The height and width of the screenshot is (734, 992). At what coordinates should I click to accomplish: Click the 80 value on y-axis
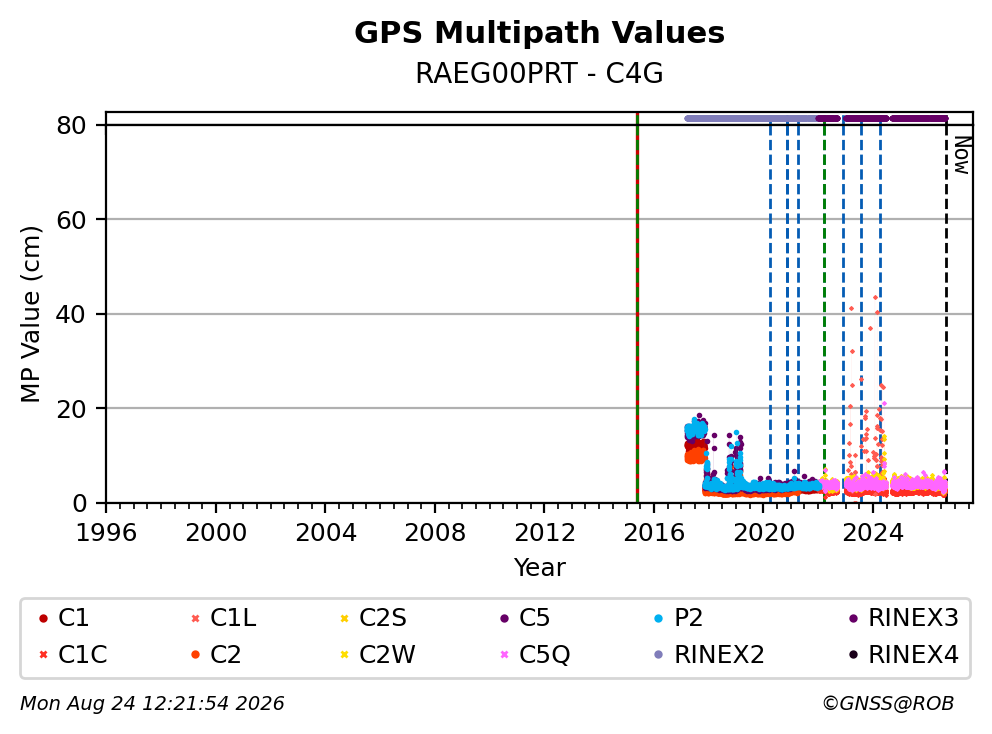(x=71, y=125)
